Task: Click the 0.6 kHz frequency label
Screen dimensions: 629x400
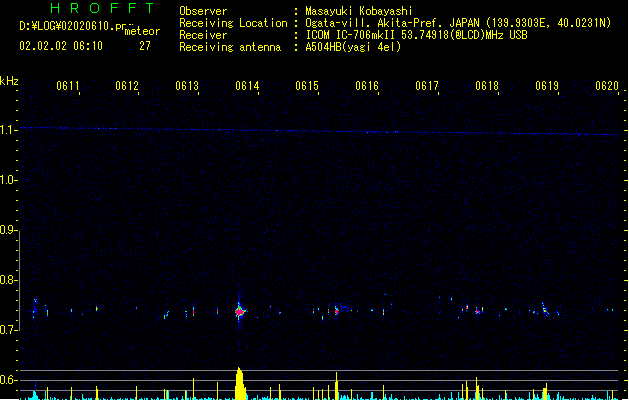Action: [9, 380]
